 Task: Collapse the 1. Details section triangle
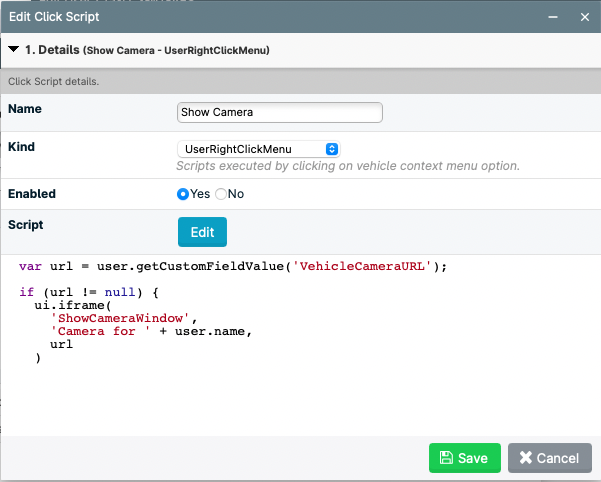click(x=13, y=49)
